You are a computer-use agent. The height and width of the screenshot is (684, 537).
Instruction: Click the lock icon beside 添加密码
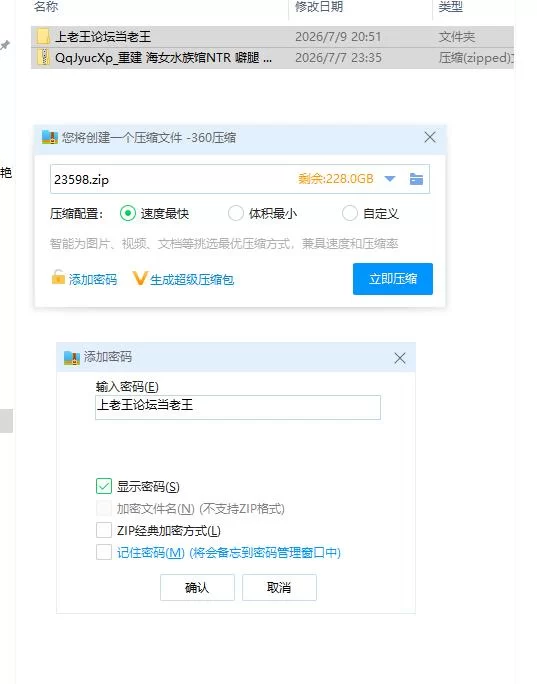pyautogui.click(x=58, y=277)
